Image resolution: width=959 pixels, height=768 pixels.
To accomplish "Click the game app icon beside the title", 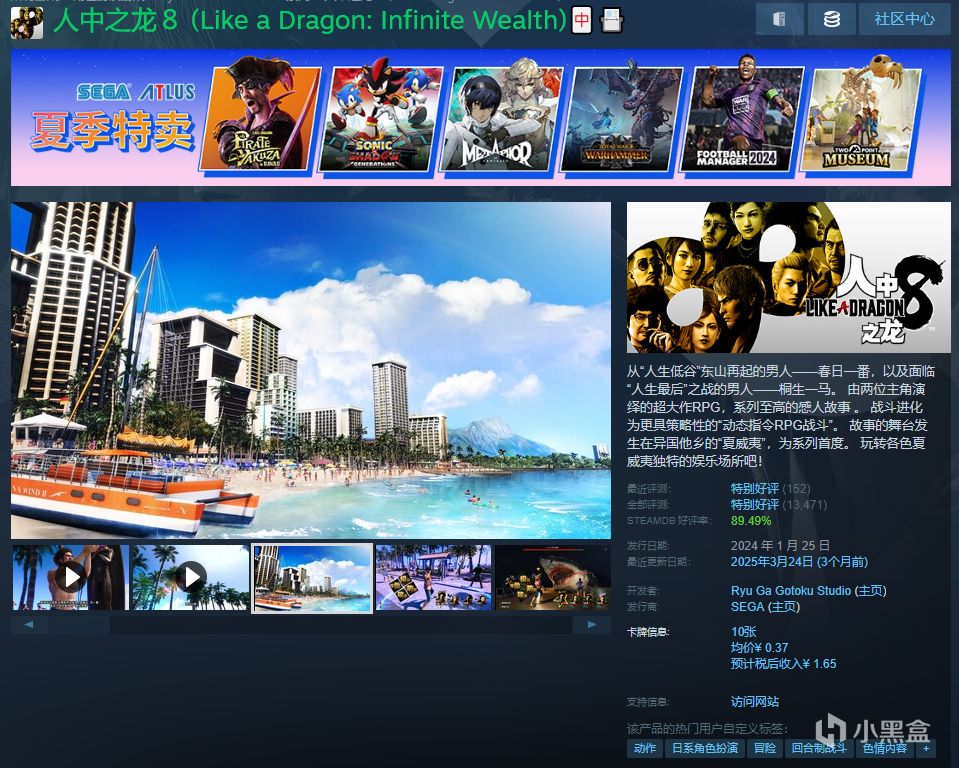I will (x=27, y=22).
